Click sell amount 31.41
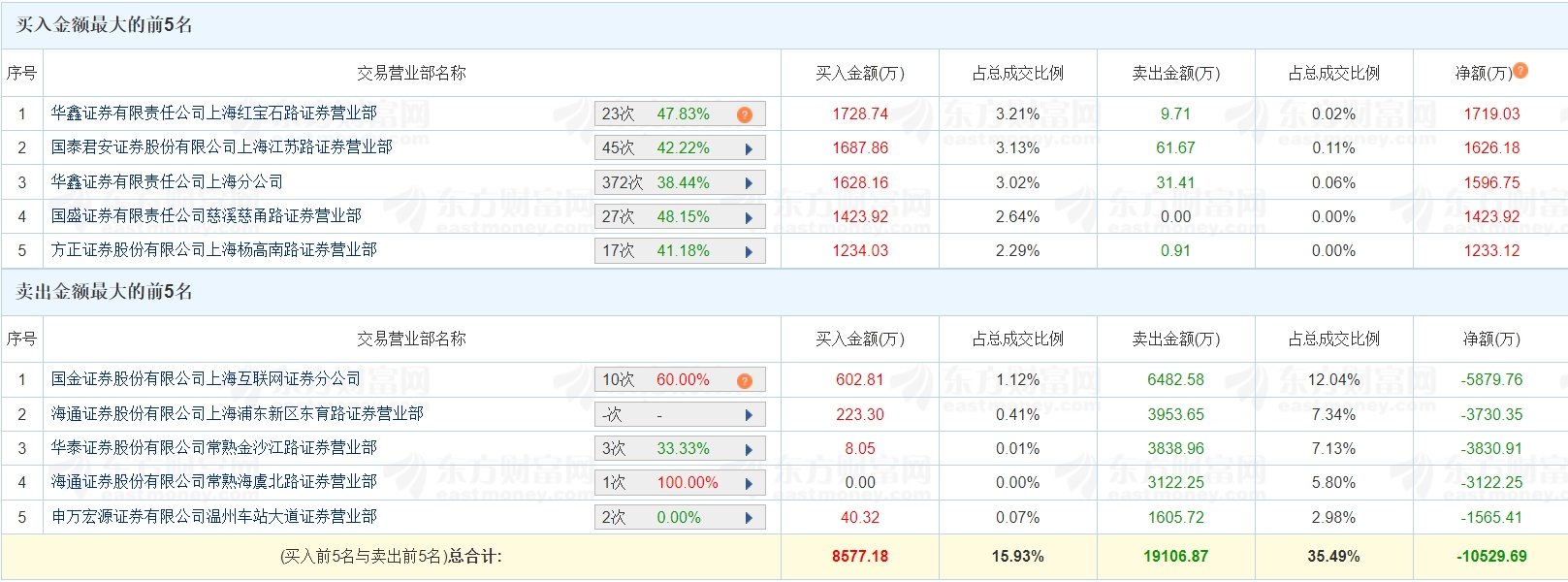The image size is (1568, 582). point(1175,182)
